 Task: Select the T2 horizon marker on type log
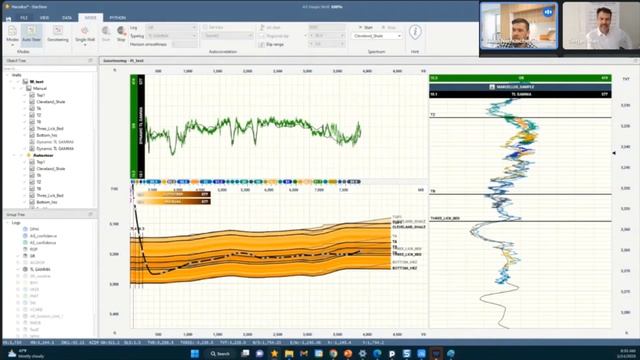click(433, 115)
